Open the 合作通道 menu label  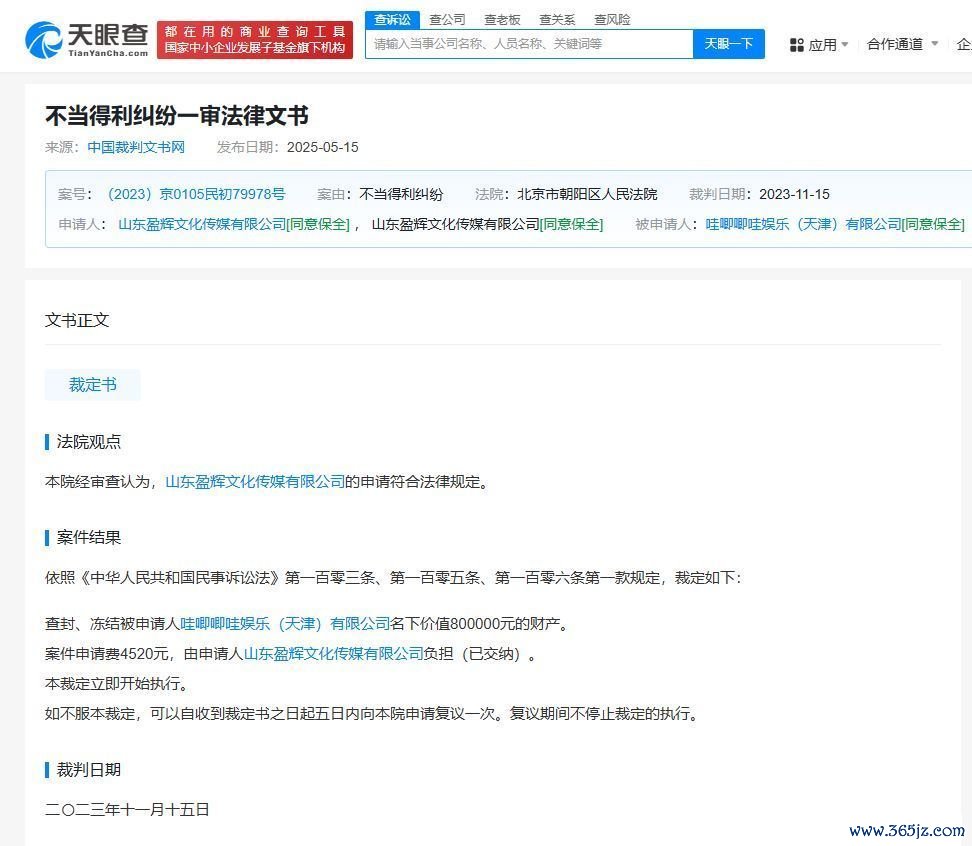895,44
